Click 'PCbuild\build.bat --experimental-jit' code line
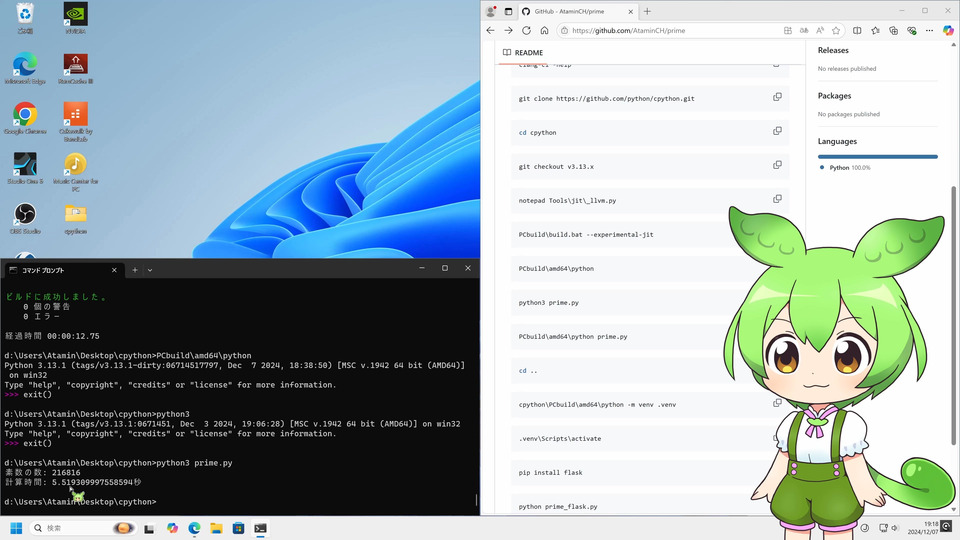Screen dimensions: 960x540 (586, 234)
